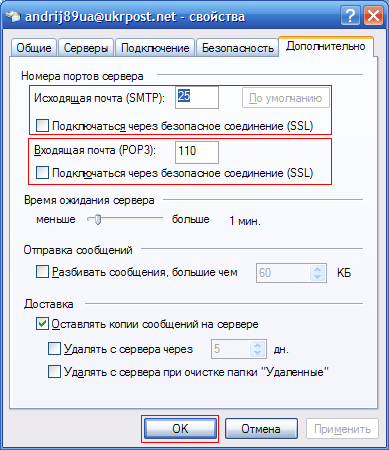389x450 pixels.
Task: Click the server timeout slider handle
Action: coord(98,219)
